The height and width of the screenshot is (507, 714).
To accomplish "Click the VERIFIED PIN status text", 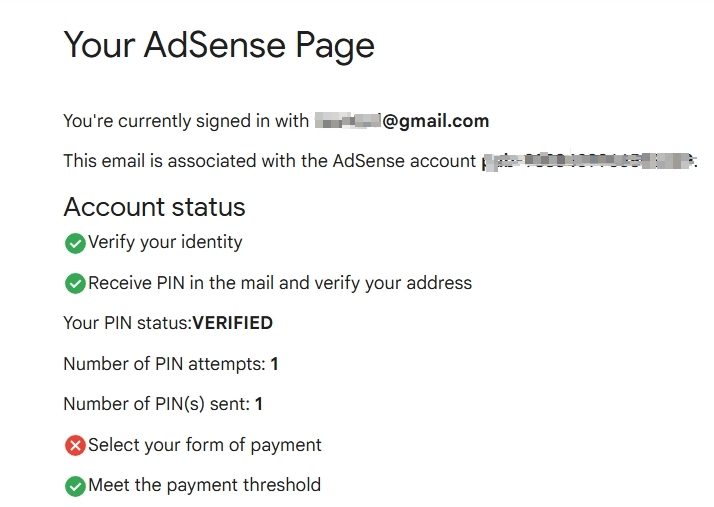I will click(x=233, y=323).
